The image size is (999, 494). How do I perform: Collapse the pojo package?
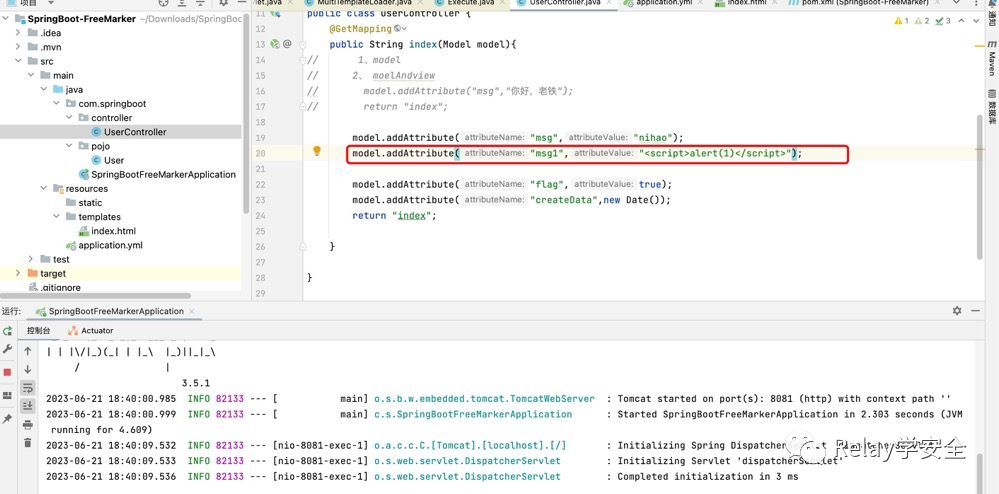pos(69,146)
